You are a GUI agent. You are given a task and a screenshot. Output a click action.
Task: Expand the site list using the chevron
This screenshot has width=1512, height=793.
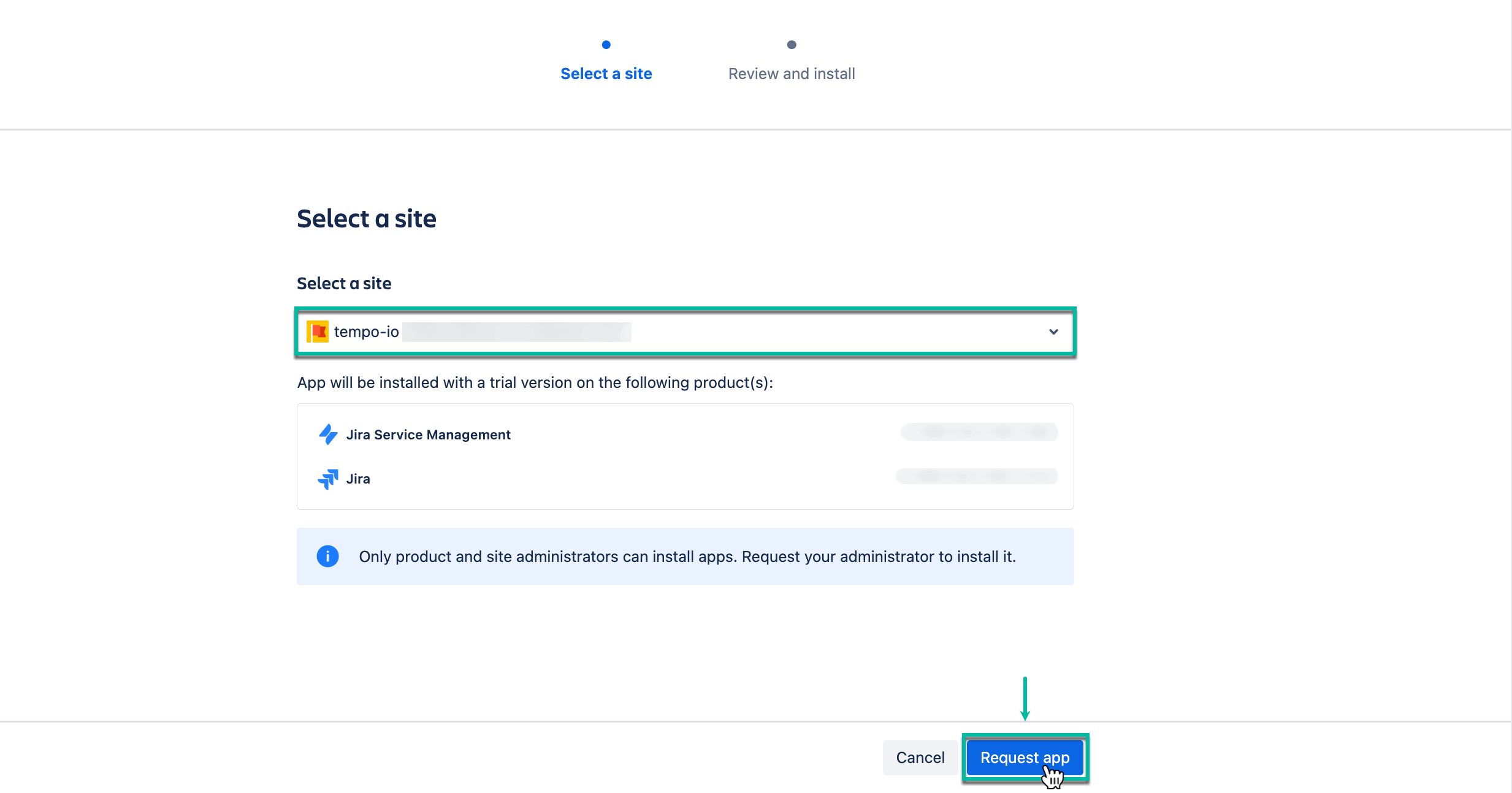pos(1053,332)
